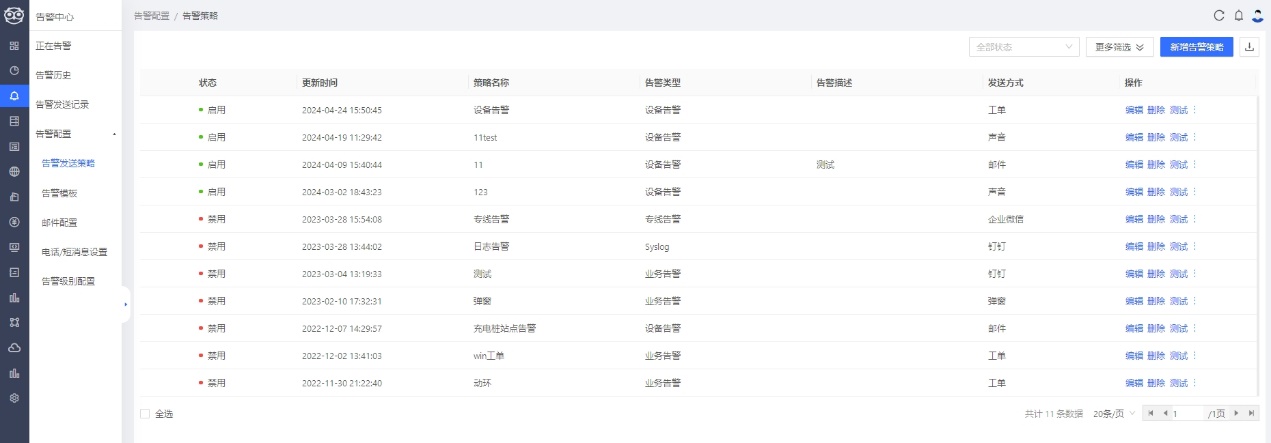The height and width of the screenshot is (443, 1271).
Task: Click the 新增告警策略 button
Action: point(1196,47)
